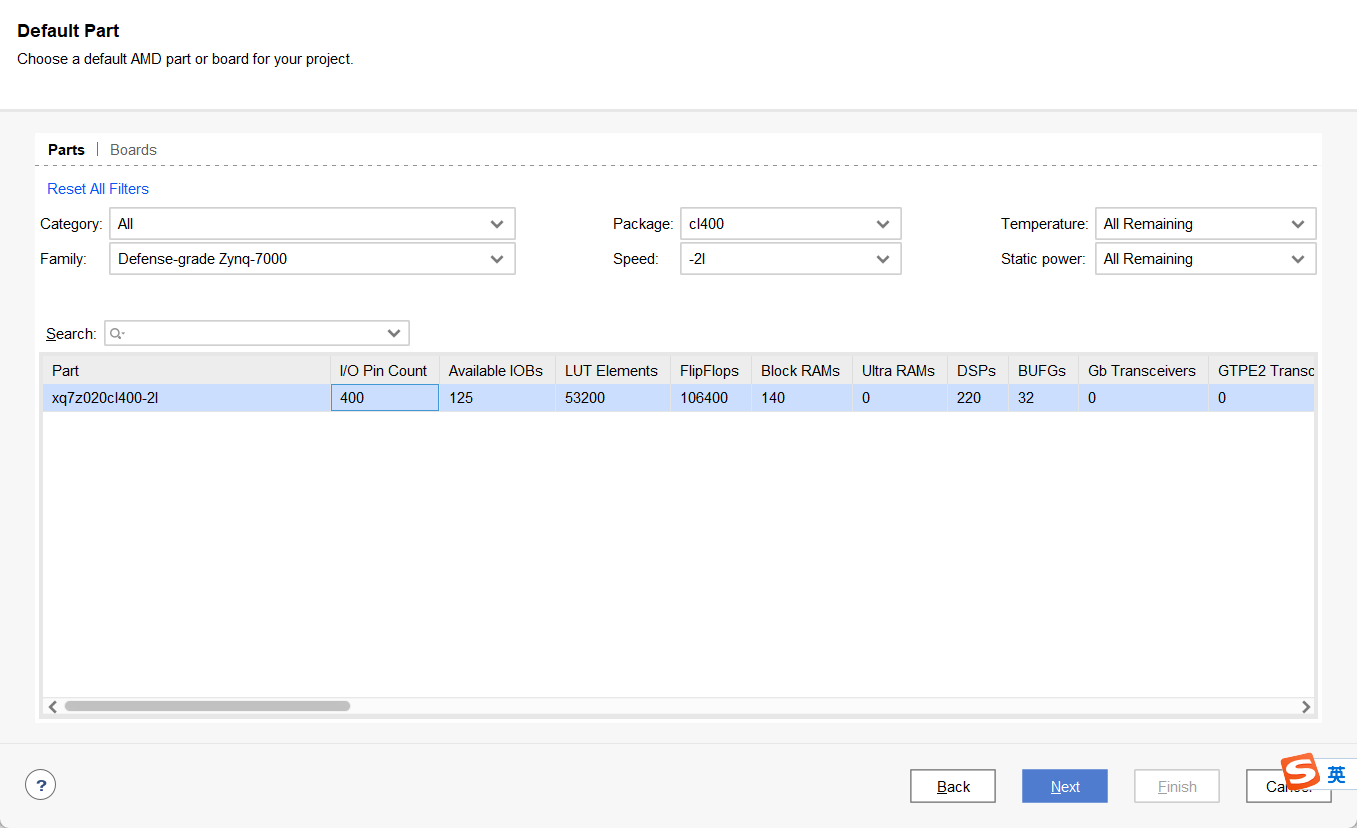The image size is (1357, 828).
Task: Click the Reset All Filters link
Action: point(98,189)
